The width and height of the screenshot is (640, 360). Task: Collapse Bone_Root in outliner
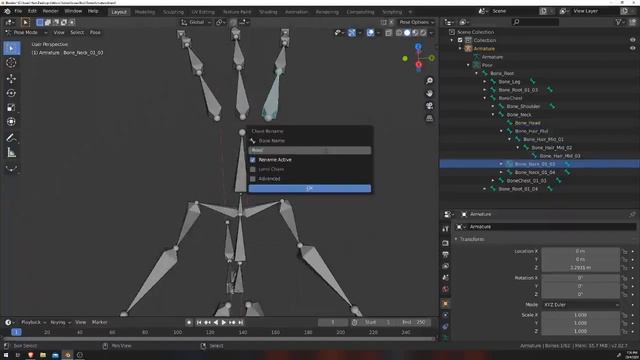(x=476, y=73)
